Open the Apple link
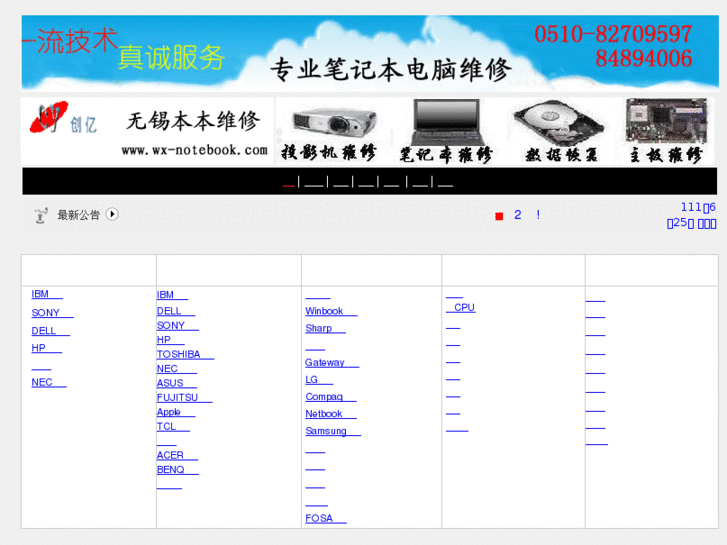The image size is (727, 545). pos(176,412)
